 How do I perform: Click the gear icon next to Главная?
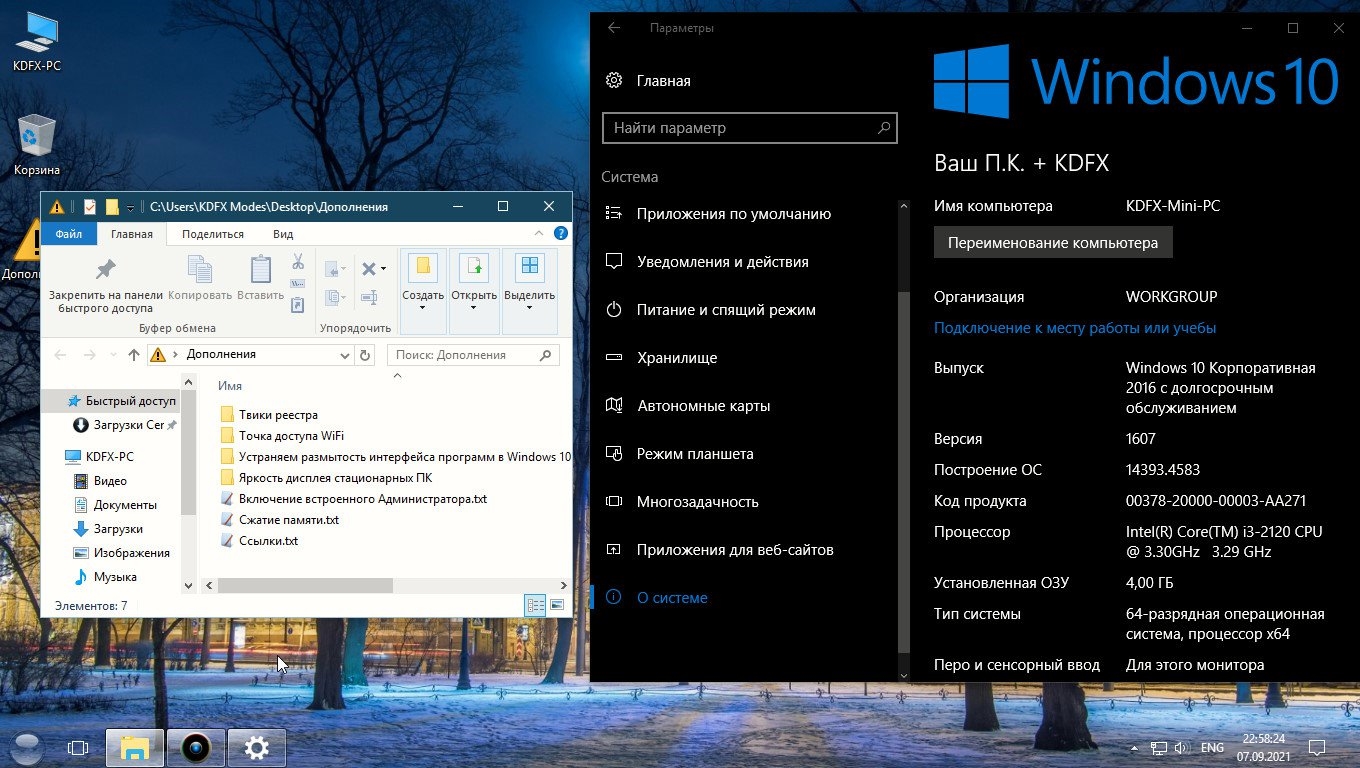615,81
